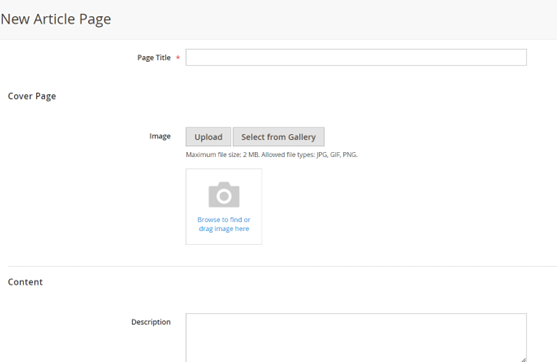
Task: Focus the Description text area
Action: (356, 337)
